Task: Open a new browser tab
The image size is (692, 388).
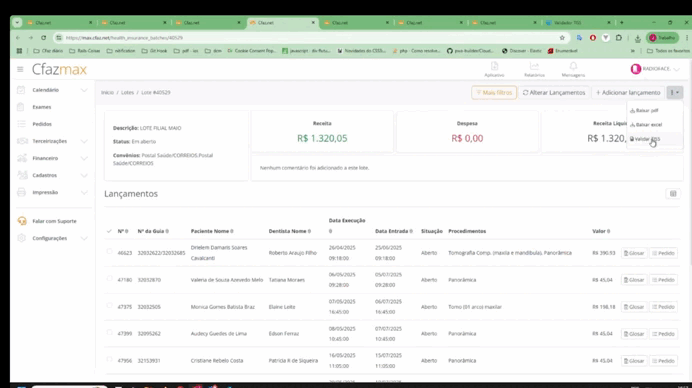Action: click(621, 23)
